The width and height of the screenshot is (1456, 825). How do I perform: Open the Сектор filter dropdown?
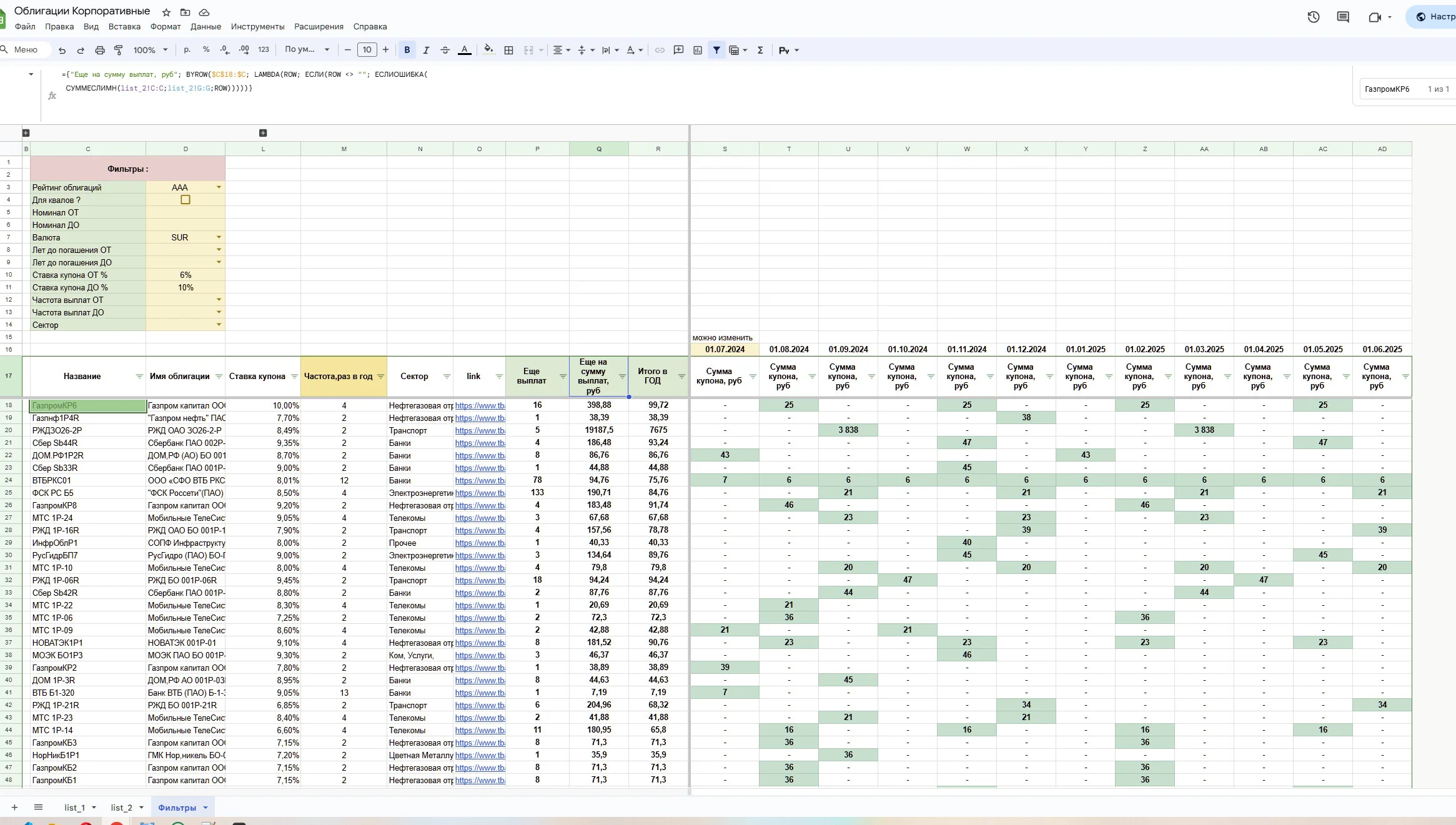pos(219,325)
